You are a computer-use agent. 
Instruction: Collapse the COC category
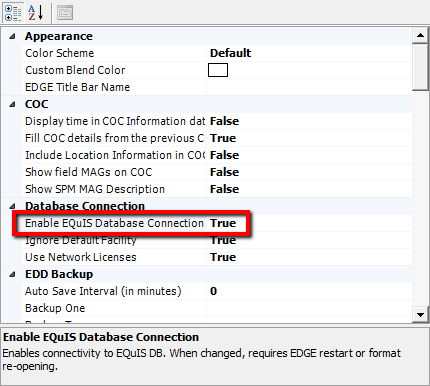[x=13, y=104]
